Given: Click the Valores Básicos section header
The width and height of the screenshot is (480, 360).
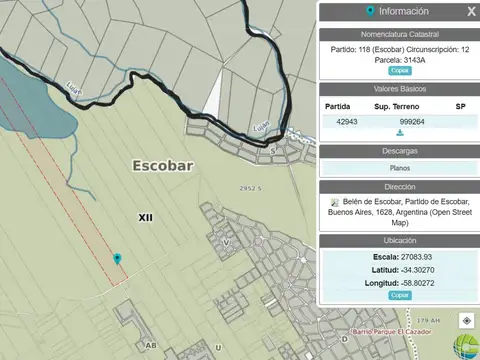Looking at the screenshot, I should [x=400, y=89].
